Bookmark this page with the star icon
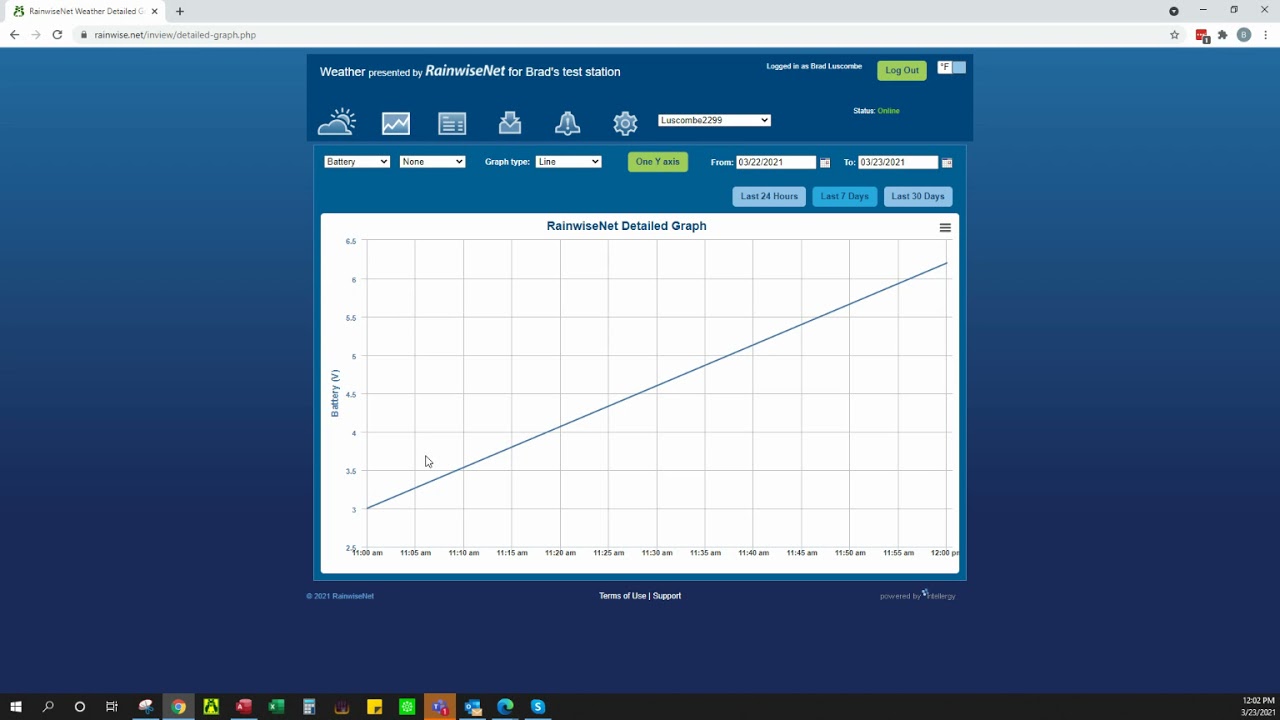 (1175, 35)
